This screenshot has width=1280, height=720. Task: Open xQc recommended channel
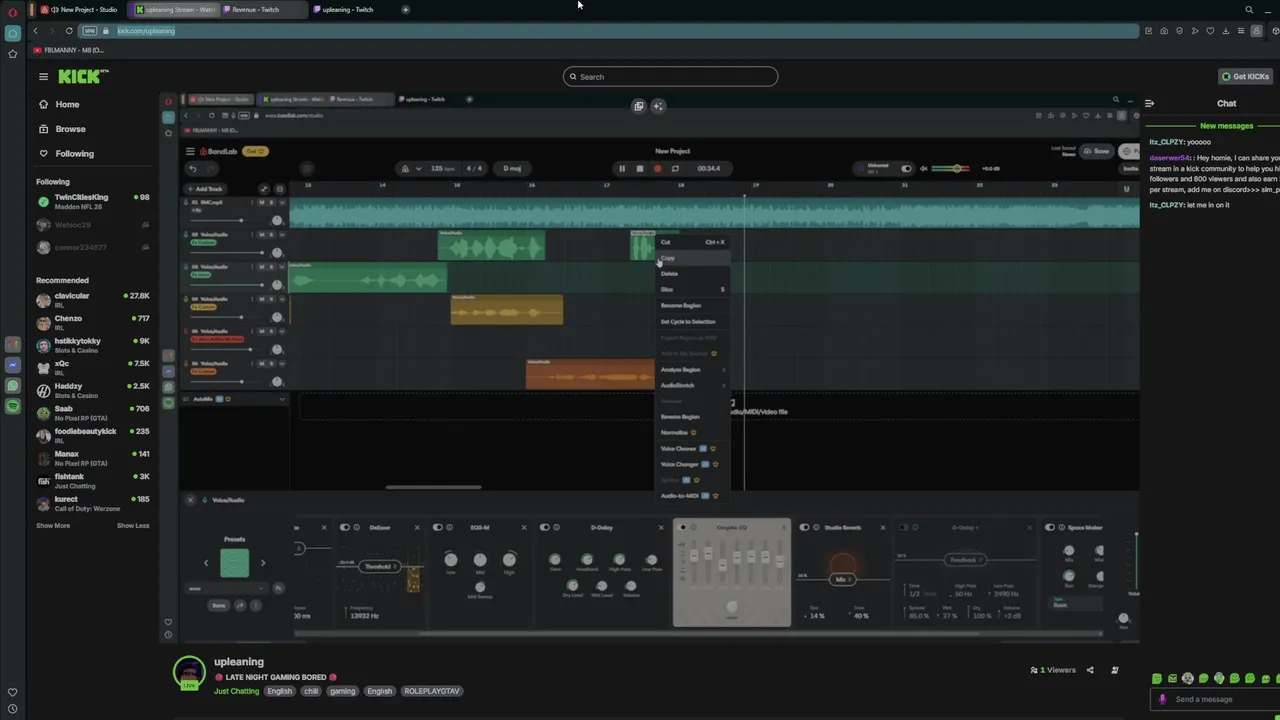click(x=92, y=367)
